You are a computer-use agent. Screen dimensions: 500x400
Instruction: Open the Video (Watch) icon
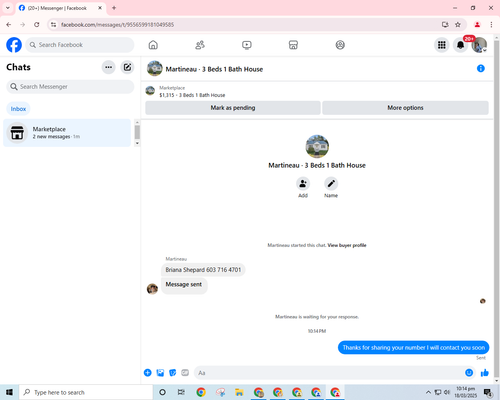[247, 45]
